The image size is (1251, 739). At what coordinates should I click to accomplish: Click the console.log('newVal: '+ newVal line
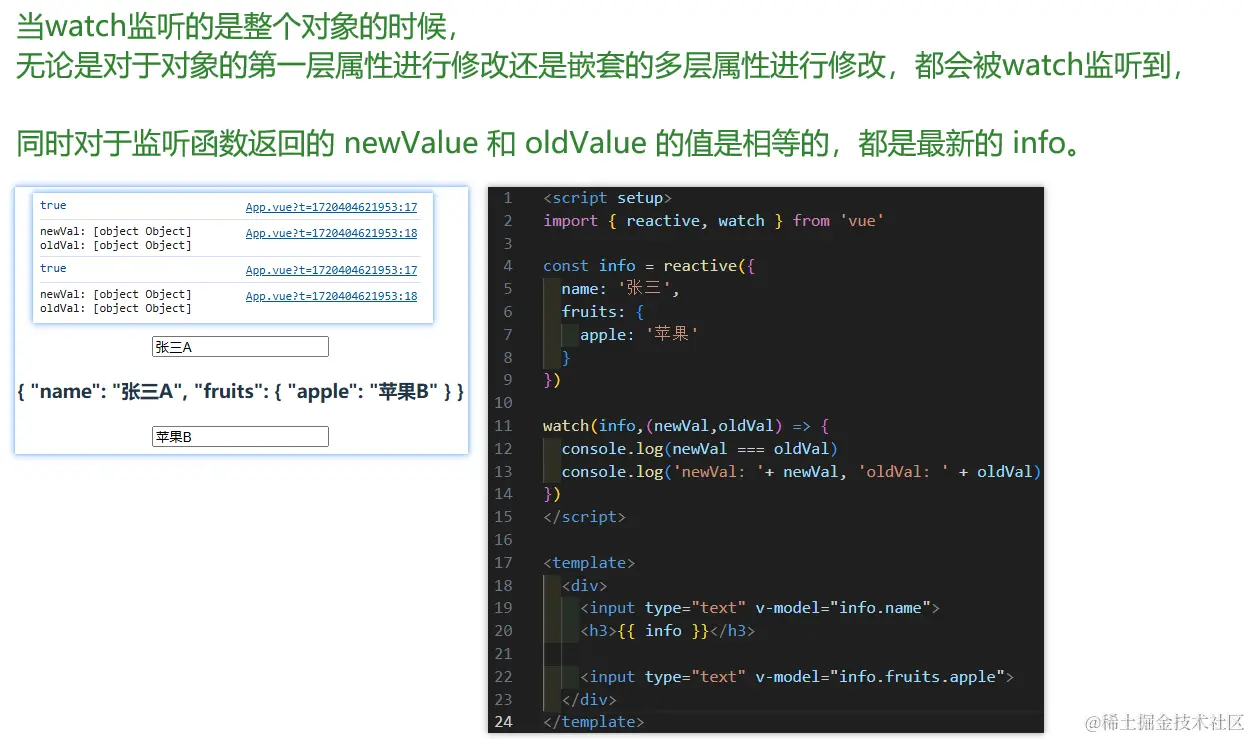click(x=801, y=472)
